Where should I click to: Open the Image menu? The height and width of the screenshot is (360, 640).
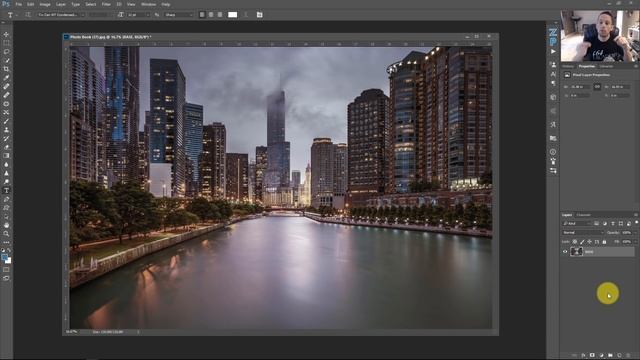tap(45, 4)
